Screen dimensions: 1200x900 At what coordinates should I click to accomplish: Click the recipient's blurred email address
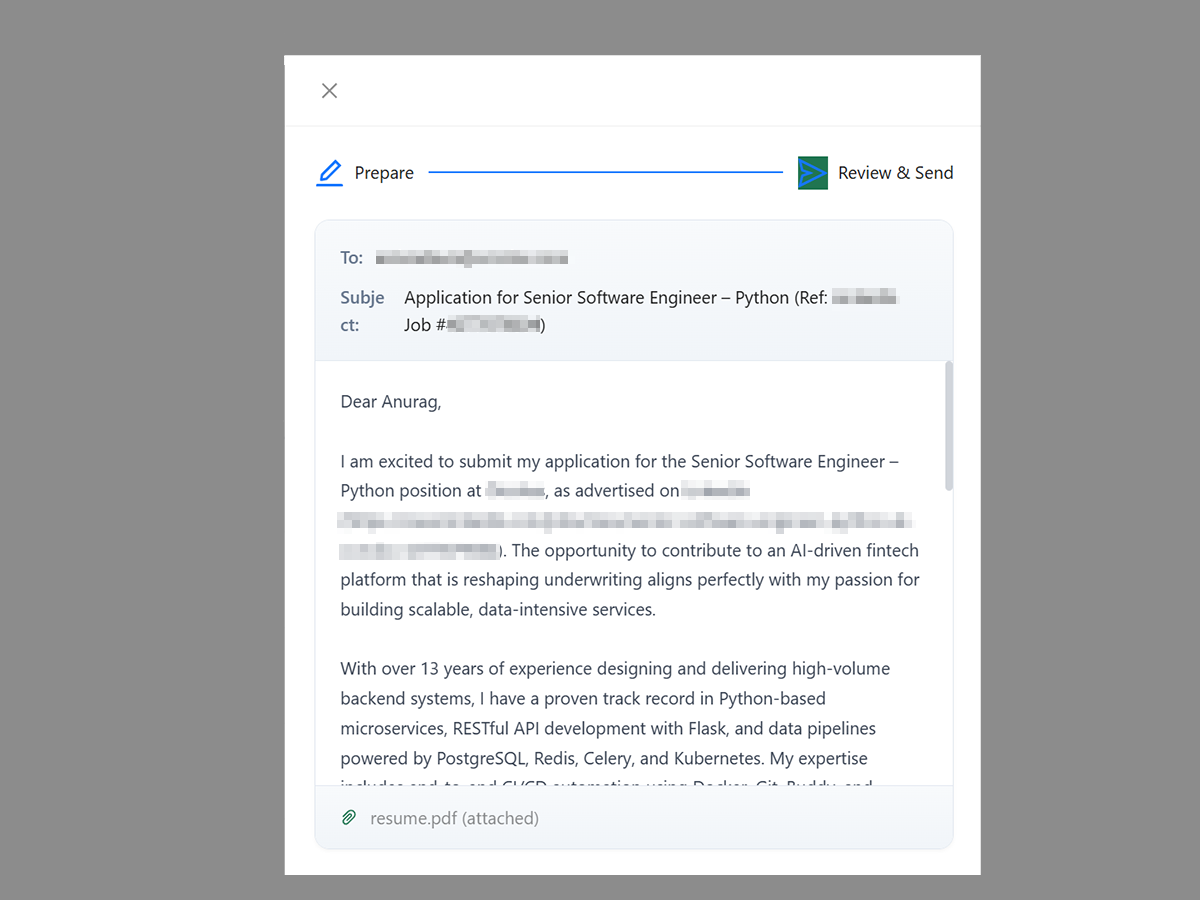coord(470,257)
